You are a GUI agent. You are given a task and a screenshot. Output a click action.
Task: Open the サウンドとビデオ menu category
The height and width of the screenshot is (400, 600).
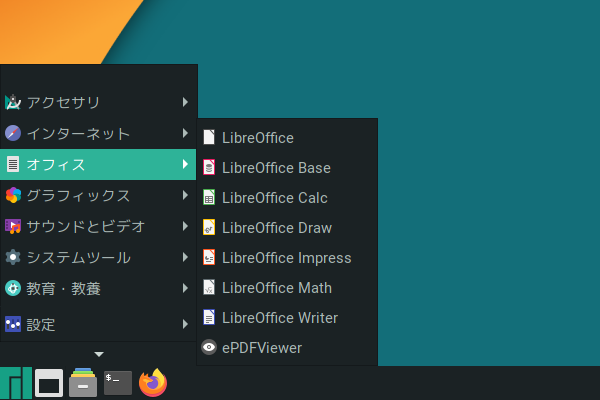click(x=98, y=226)
